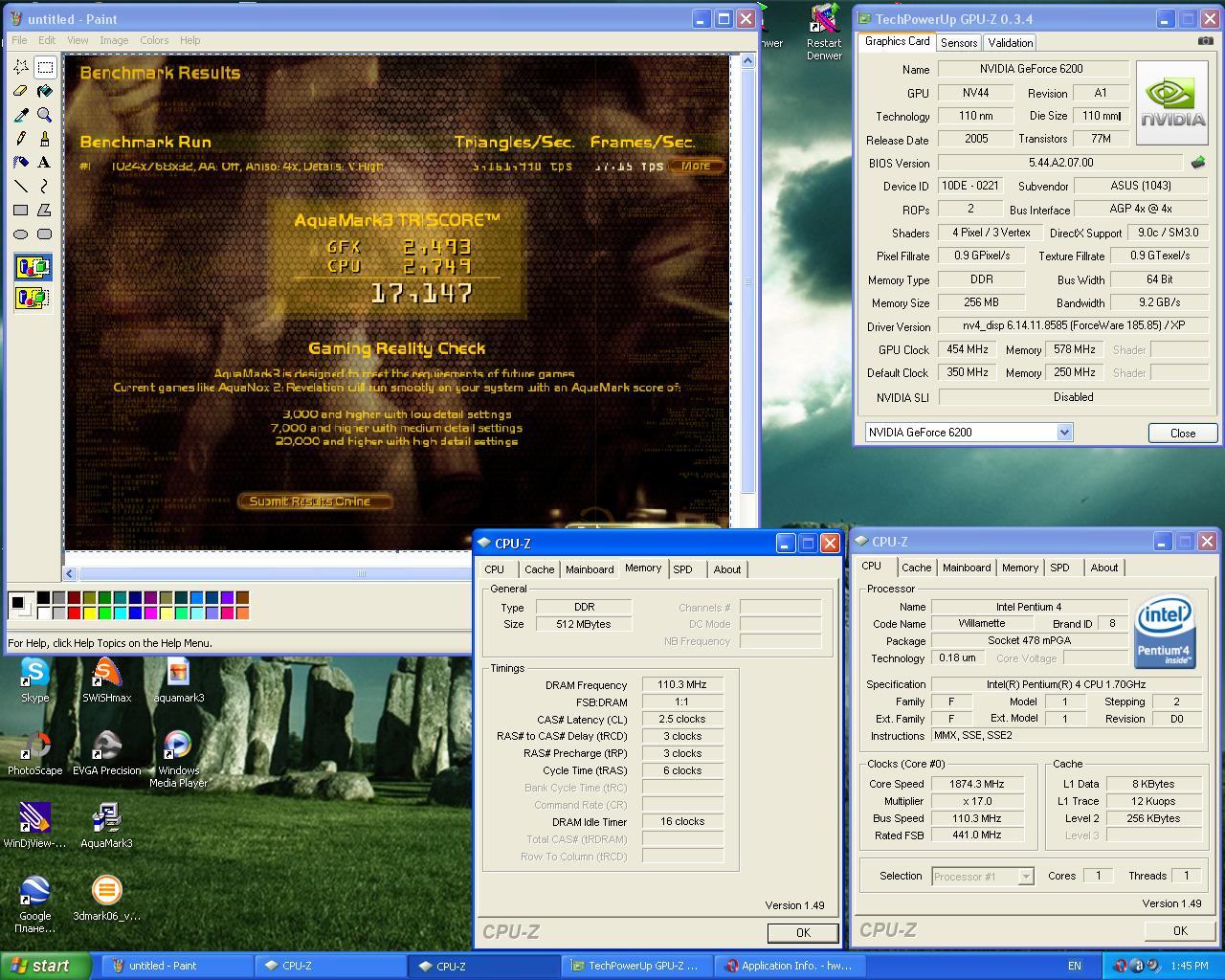This screenshot has height=980, width=1225.
Task: Open the Processor #1 selection dropdown
Action: tap(1026, 877)
